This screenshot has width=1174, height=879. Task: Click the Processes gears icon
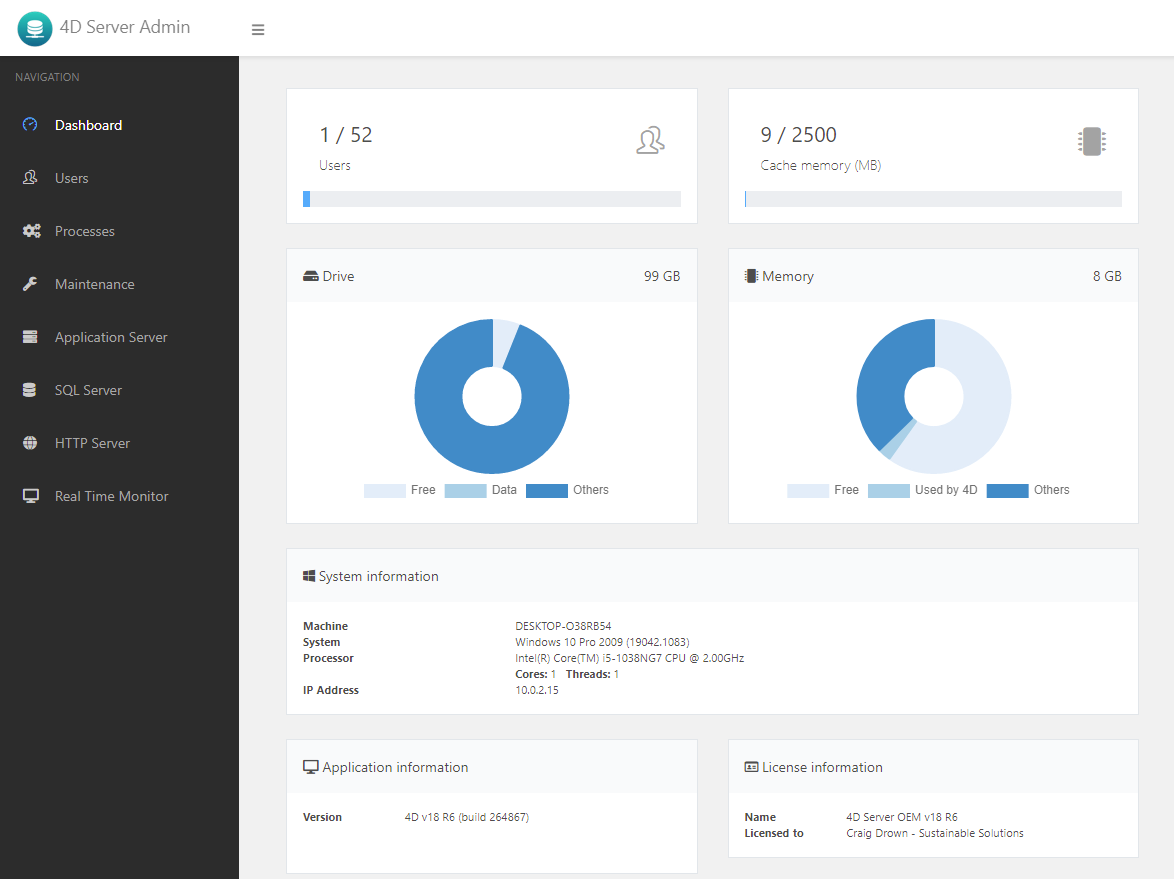31,231
